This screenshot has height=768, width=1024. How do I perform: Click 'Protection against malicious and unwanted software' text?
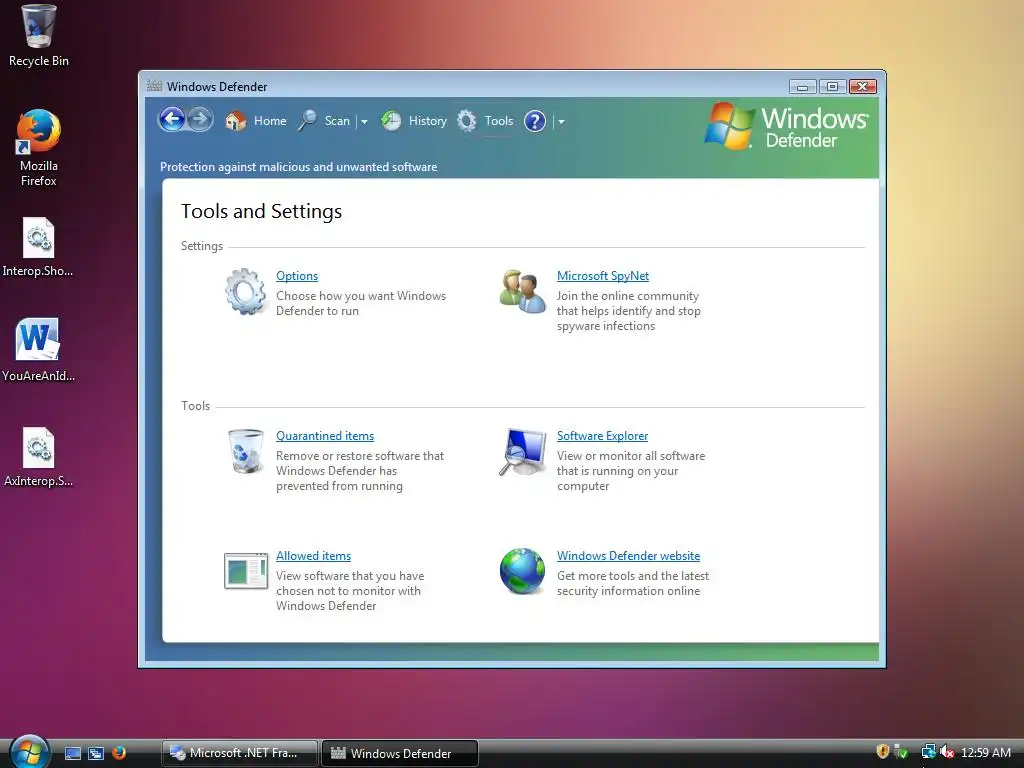[298, 167]
